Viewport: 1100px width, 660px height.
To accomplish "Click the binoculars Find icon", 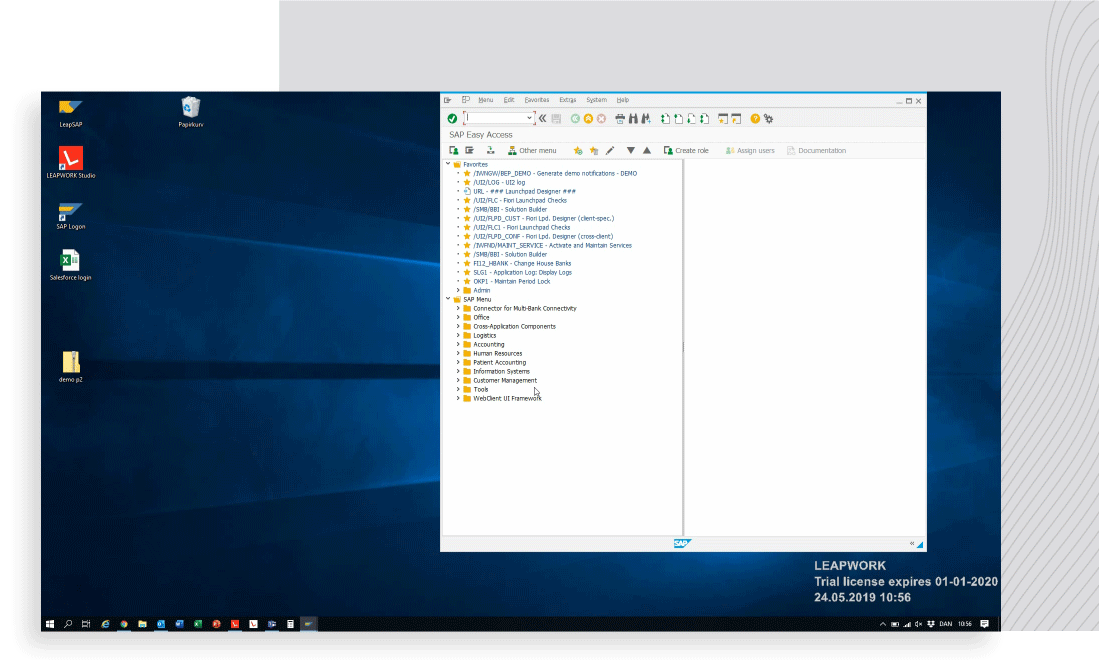I will coord(633,118).
